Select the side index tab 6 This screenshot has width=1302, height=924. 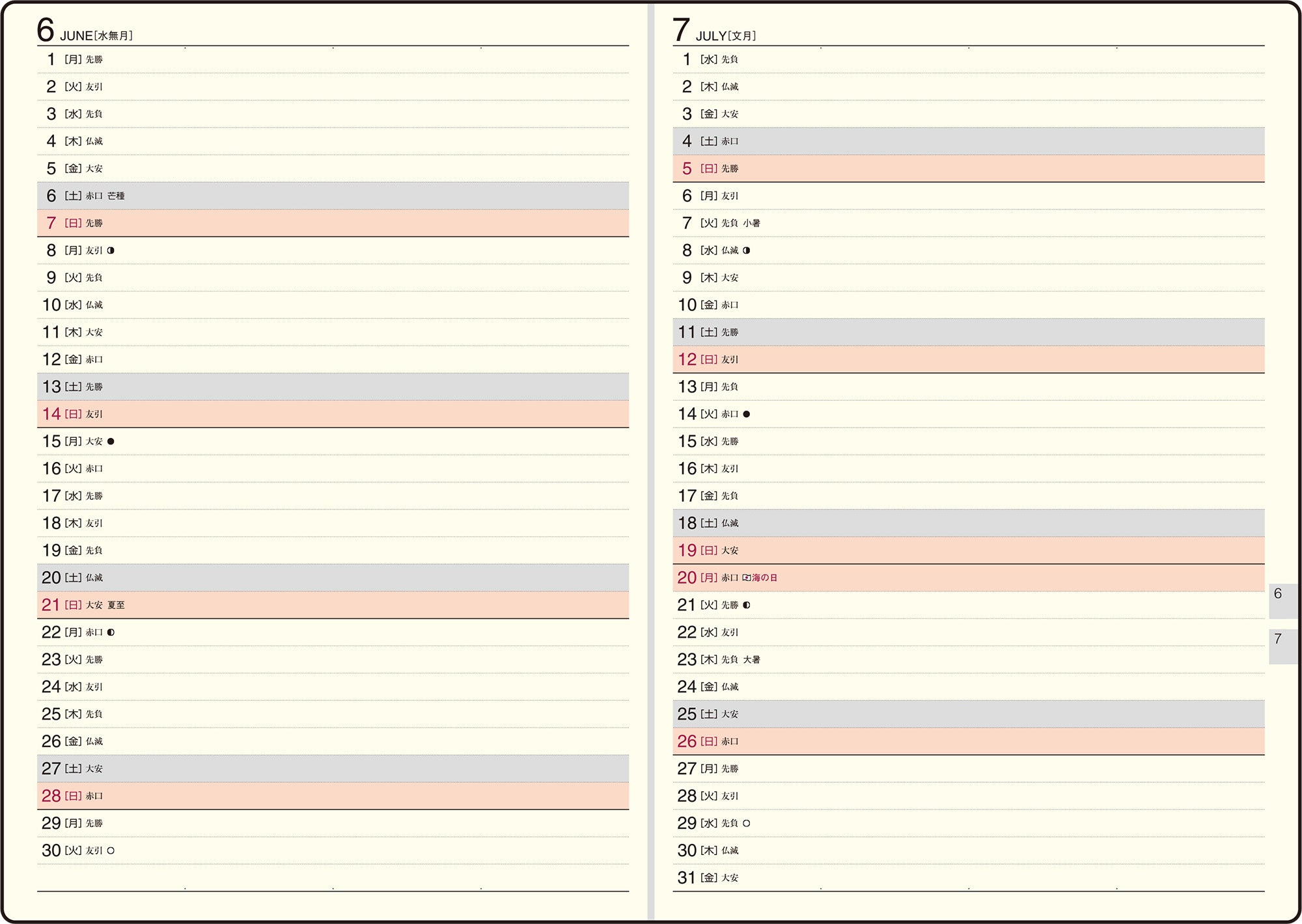pyautogui.click(x=1282, y=601)
